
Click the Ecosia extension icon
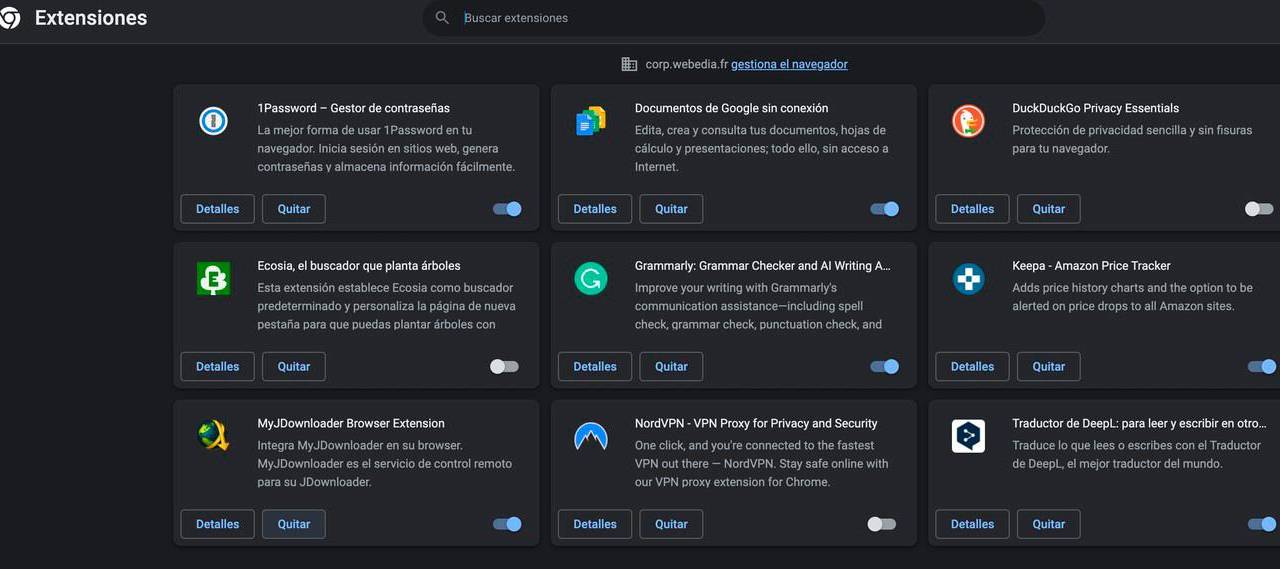coord(213,279)
